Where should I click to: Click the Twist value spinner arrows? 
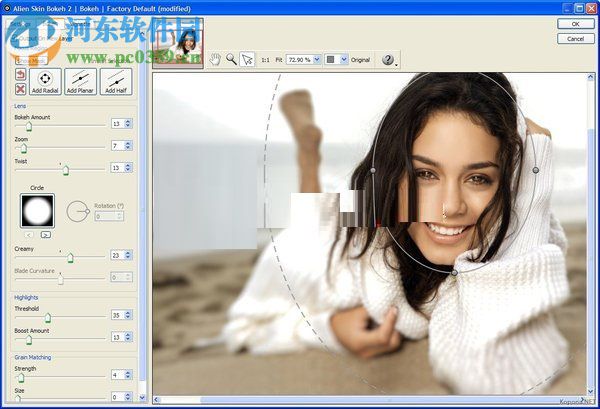(128, 168)
